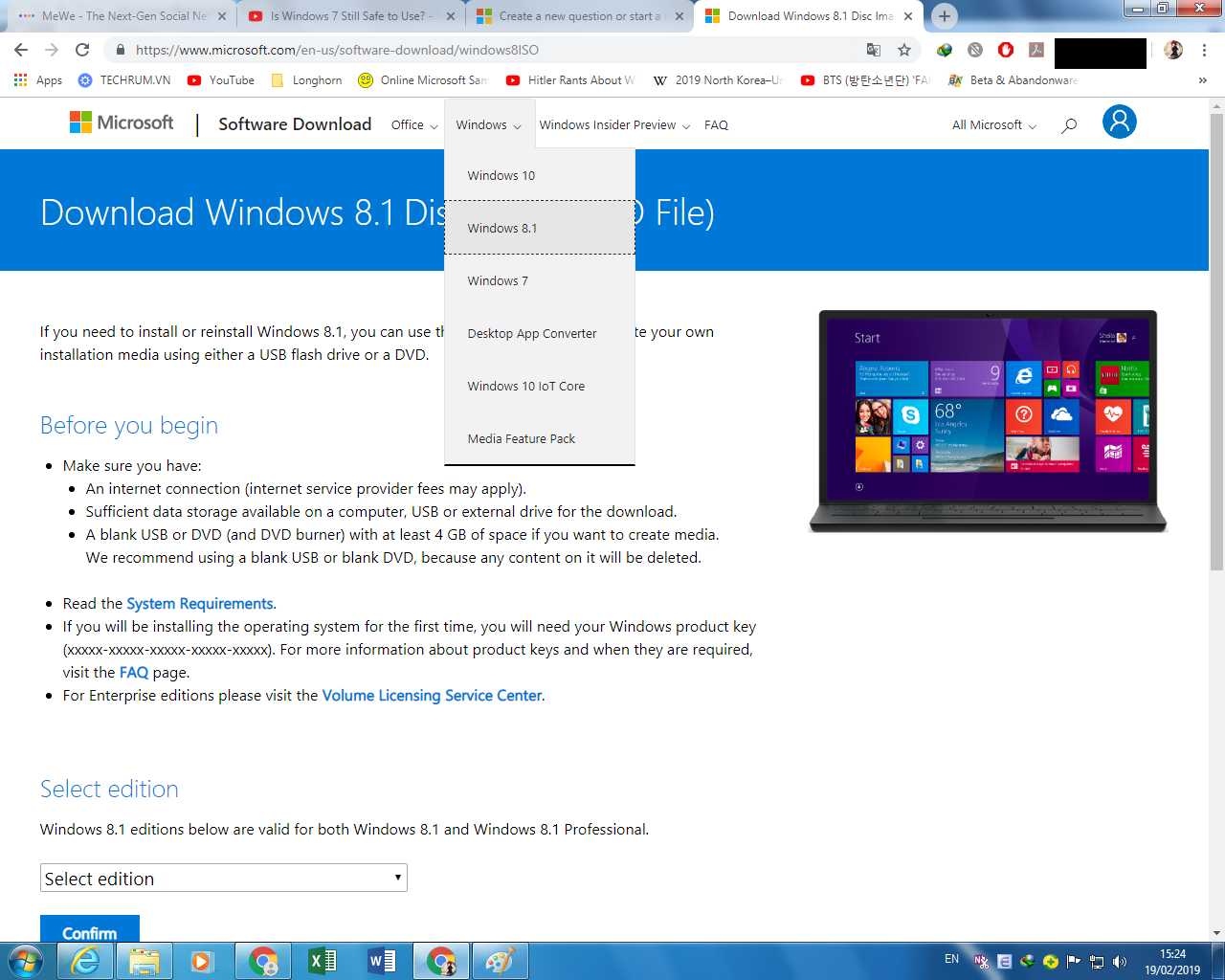Expand the All Microsoft dropdown
1225x980 pixels.
994,124
